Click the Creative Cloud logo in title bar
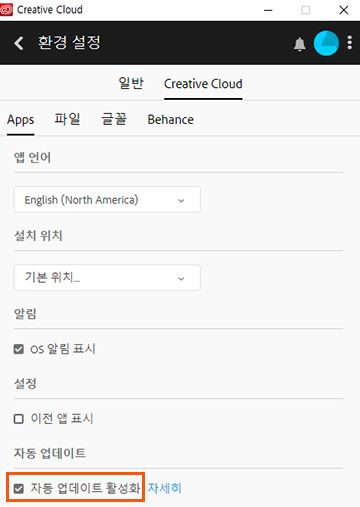This screenshot has height=507, width=360. (6, 10)
